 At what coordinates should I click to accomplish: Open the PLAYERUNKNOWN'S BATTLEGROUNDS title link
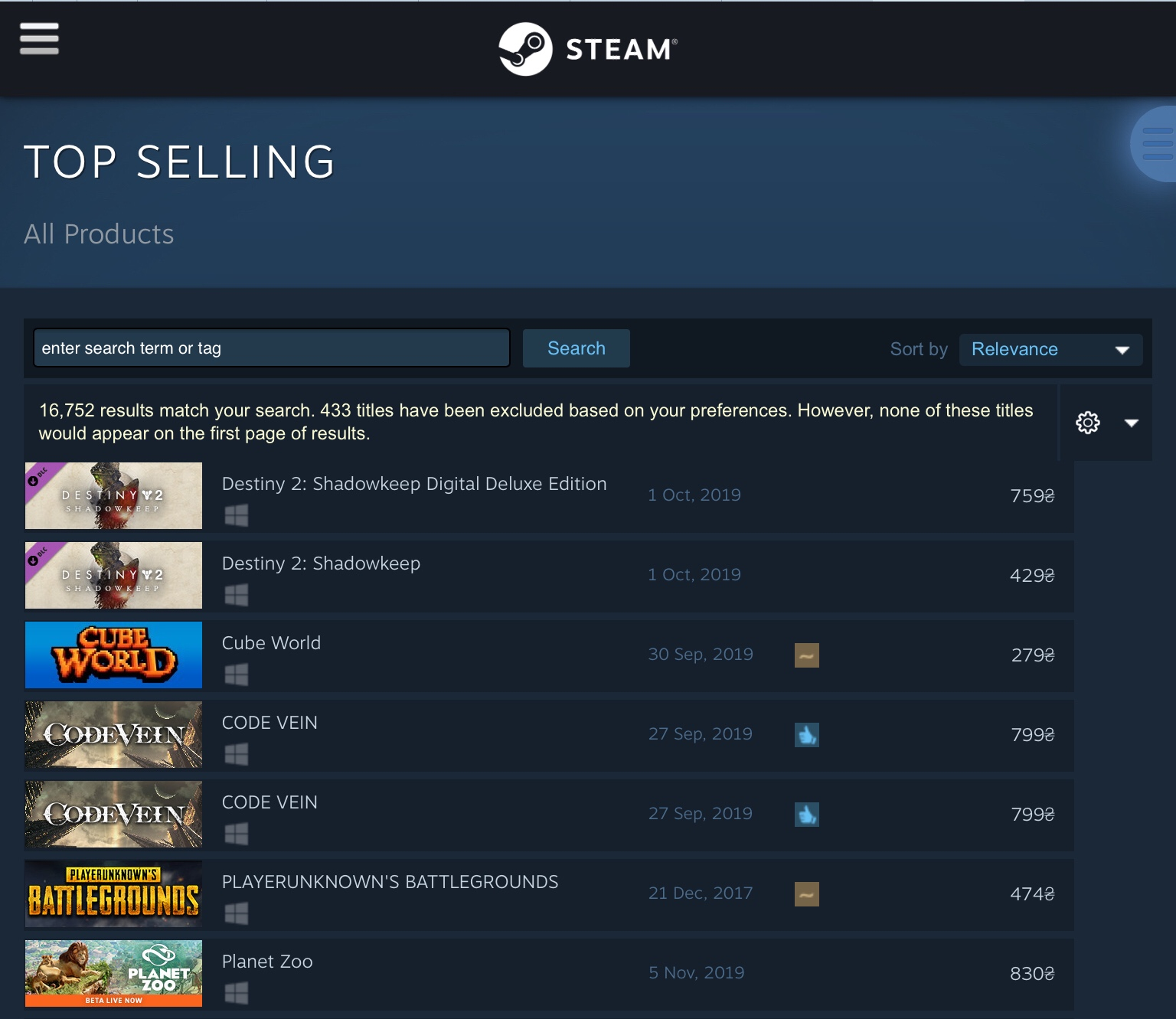tap(390, 882)
